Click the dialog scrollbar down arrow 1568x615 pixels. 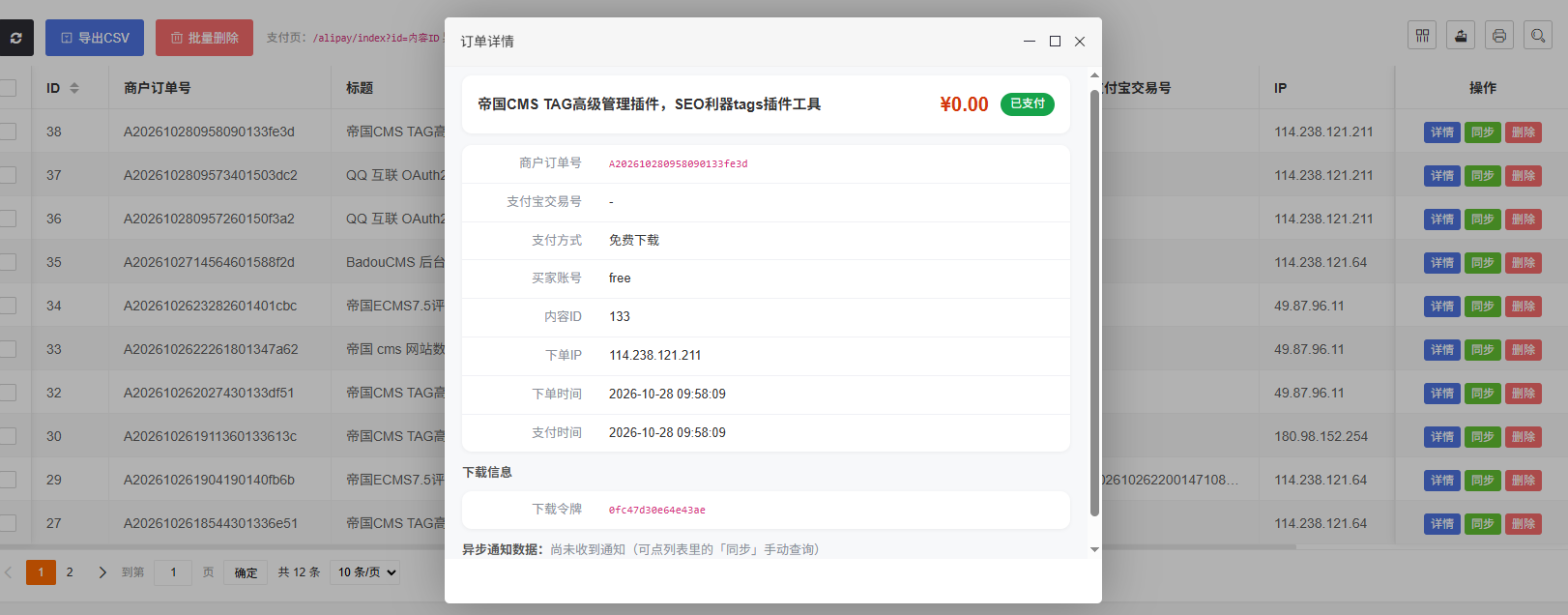coord(1094,549)
